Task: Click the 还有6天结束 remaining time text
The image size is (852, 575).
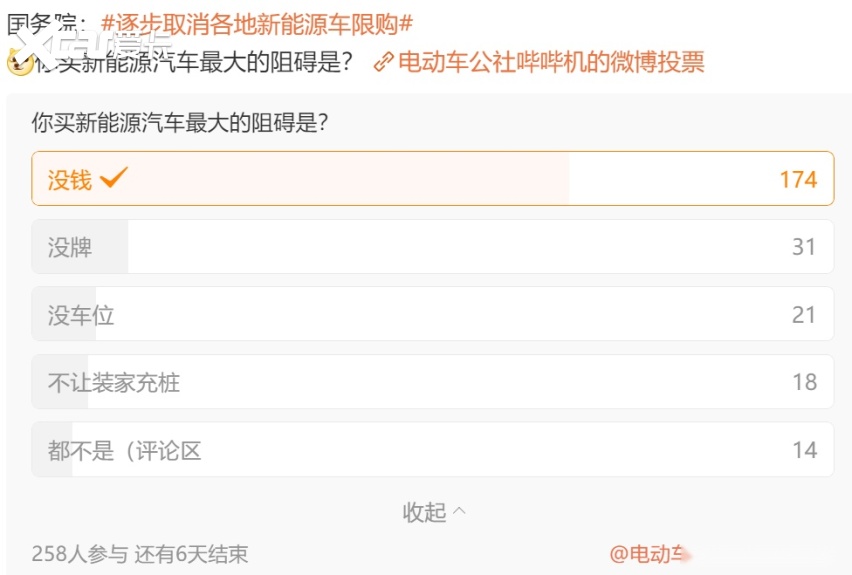Action: pyautogui.click(x=191, y=554)
